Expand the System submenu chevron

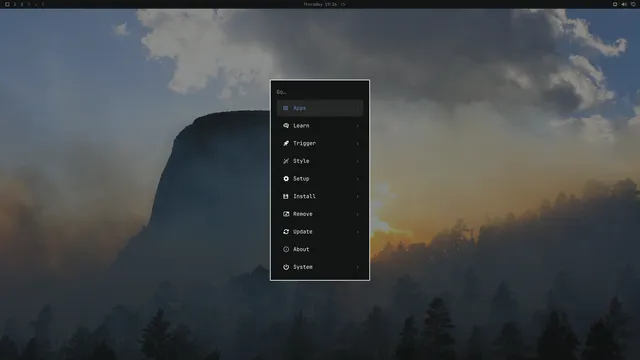(x=358, y=267)
